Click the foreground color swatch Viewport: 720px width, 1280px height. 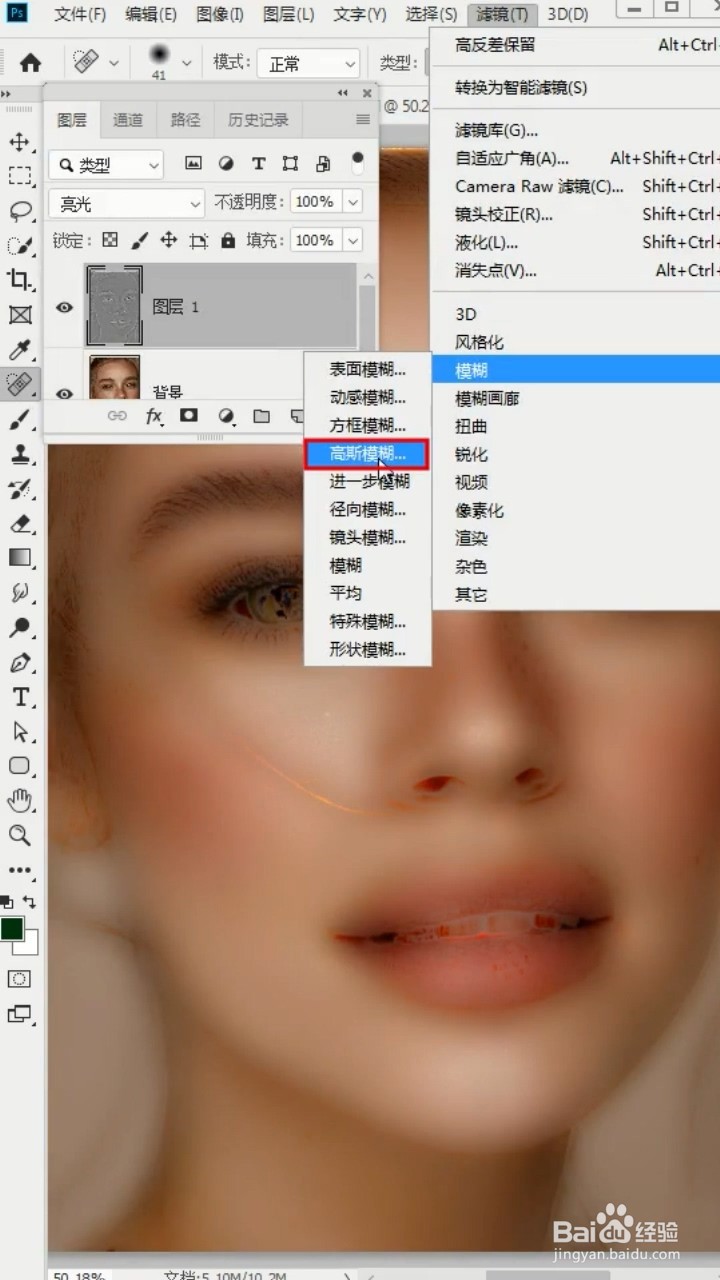pyautogui.click(x=12, y=929)
